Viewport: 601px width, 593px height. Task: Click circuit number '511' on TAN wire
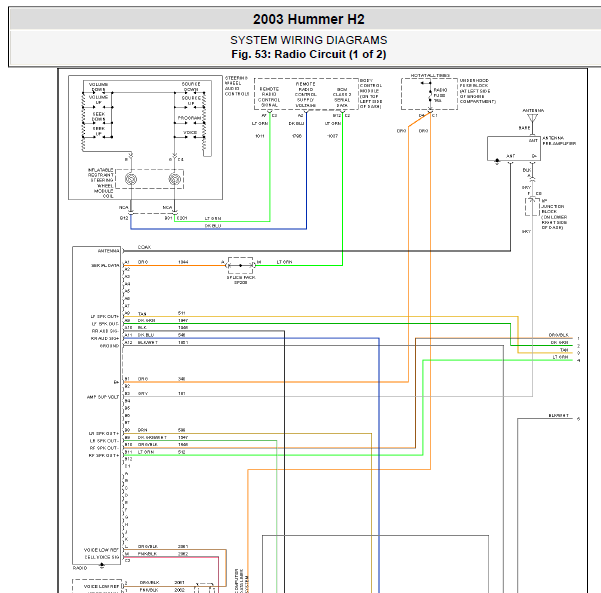click(x=182, y=313)
